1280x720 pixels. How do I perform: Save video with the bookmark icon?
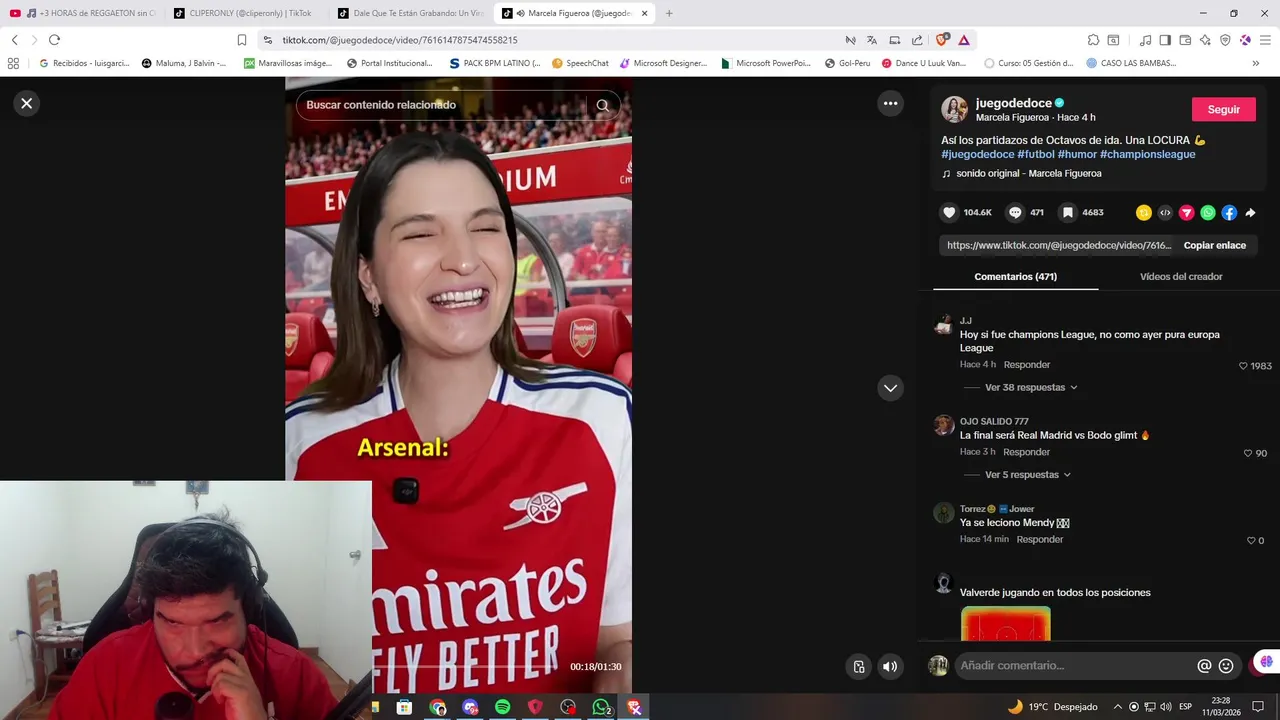point(1068,212)
